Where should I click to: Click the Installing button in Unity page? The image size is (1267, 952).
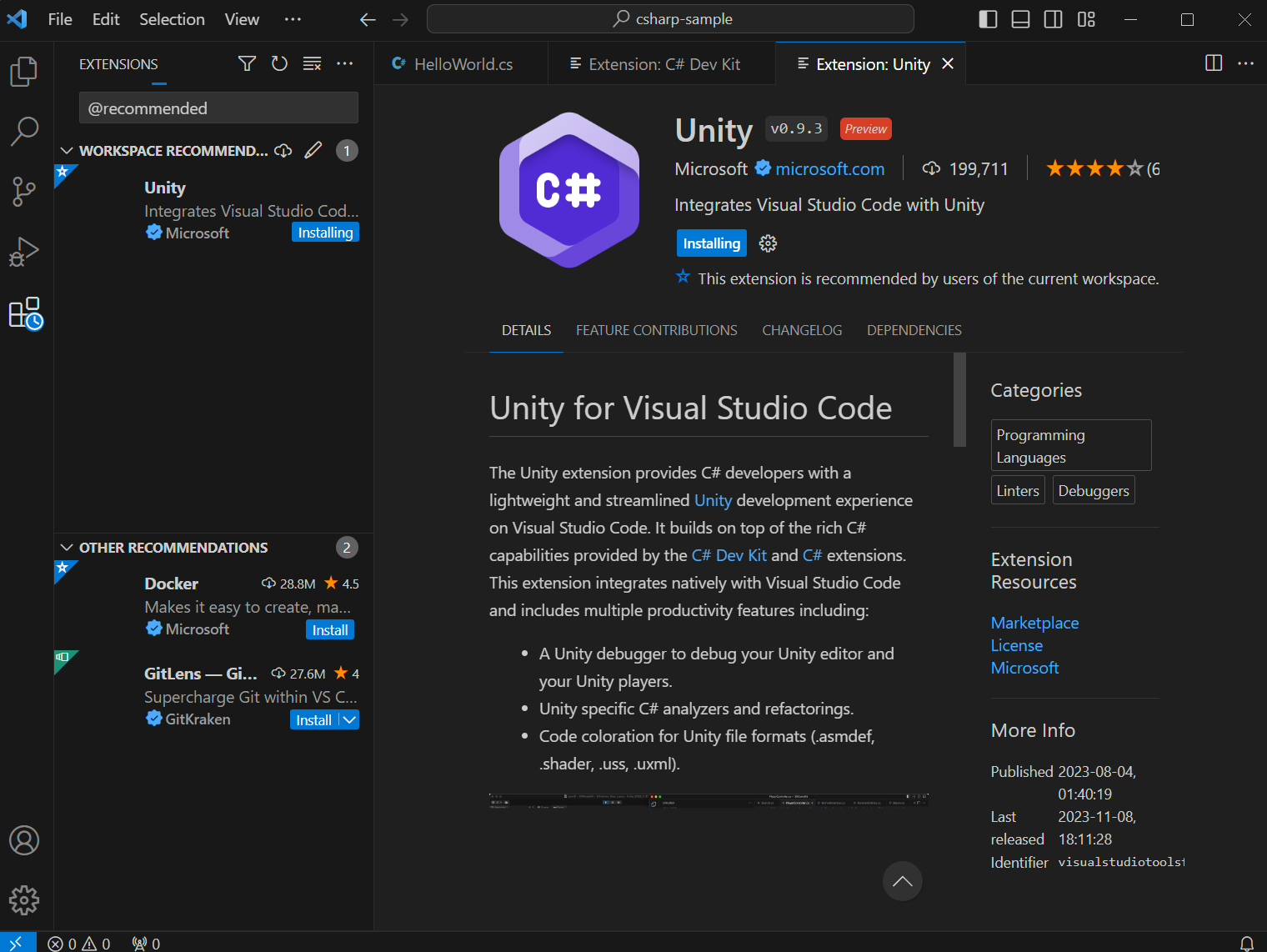pyautogui.click(x=712, y=243)
